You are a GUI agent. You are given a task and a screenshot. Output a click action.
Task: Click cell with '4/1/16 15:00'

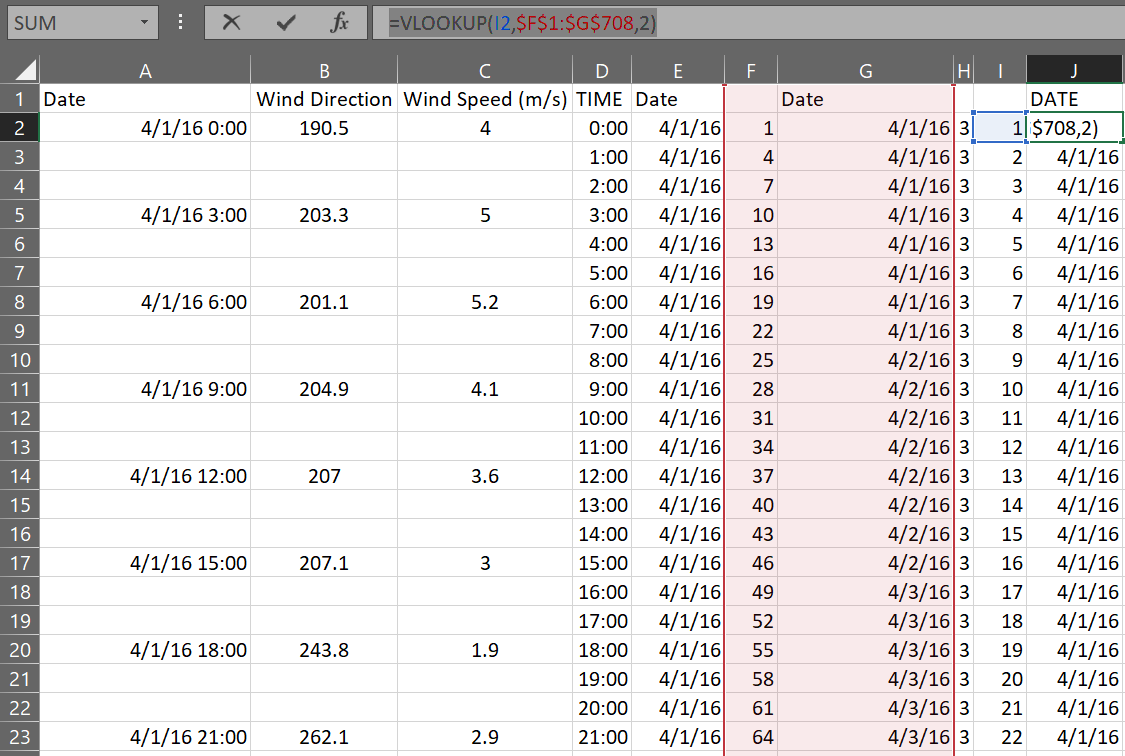coord(145,563)
